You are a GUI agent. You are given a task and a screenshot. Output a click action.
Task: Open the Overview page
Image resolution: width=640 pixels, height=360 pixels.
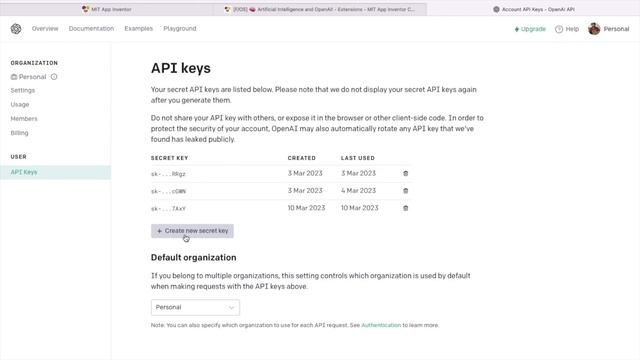[45, 29]
